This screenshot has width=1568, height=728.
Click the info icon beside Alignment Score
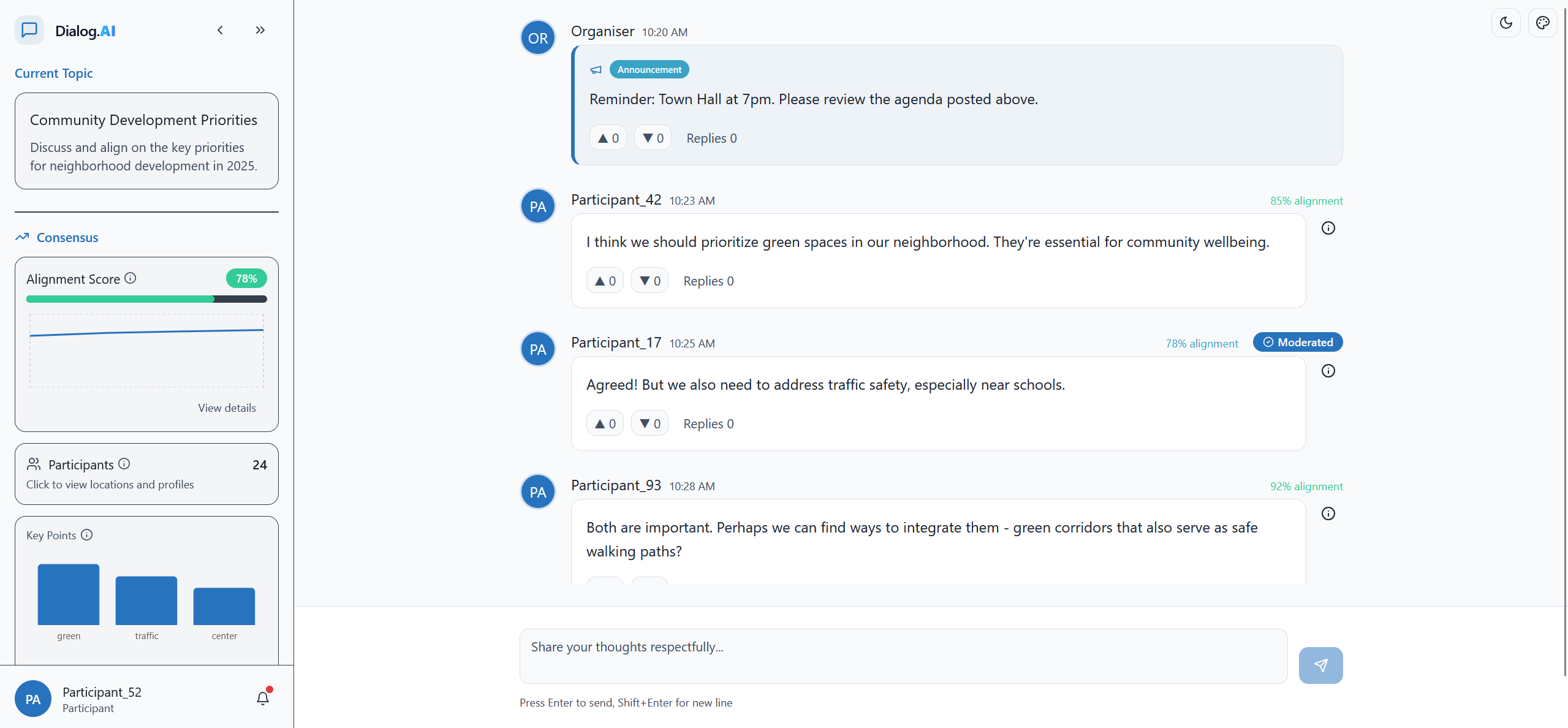tap(130, 278)
